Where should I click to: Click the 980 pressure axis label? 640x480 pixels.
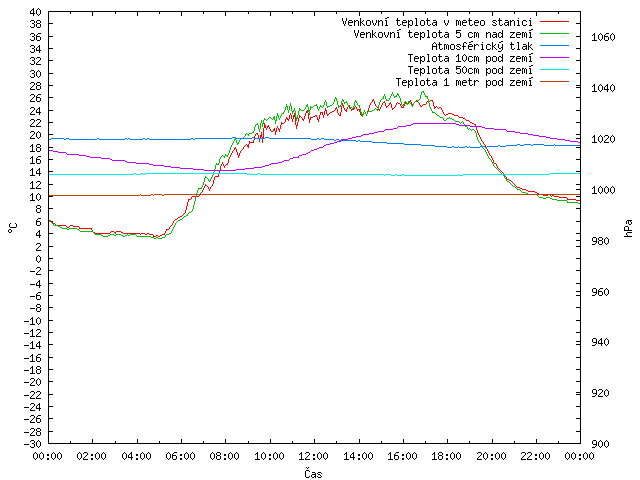(600, 241)
